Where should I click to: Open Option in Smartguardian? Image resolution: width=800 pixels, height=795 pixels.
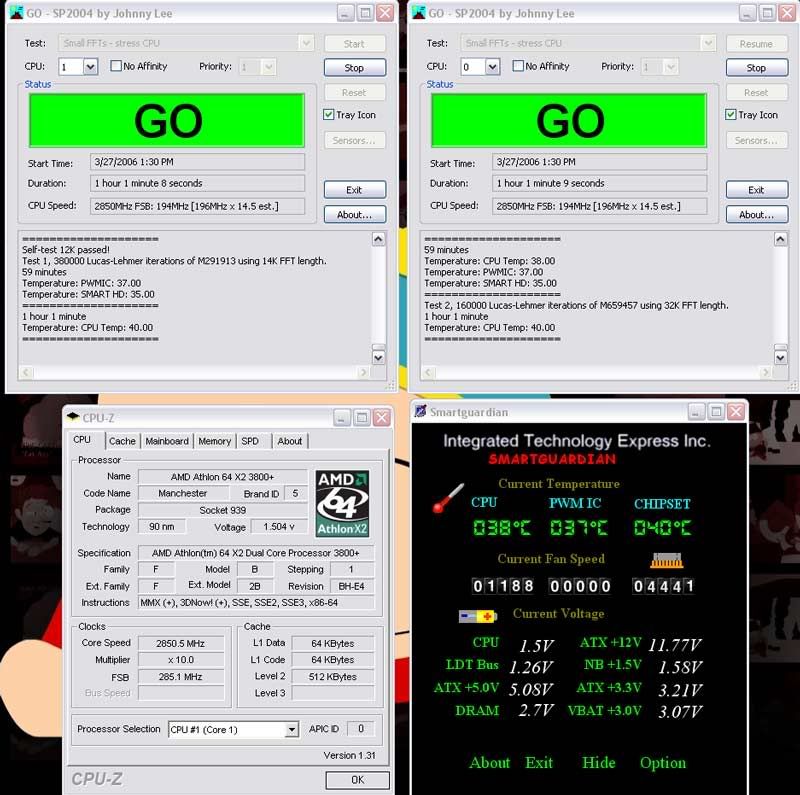tap(663, 763)
